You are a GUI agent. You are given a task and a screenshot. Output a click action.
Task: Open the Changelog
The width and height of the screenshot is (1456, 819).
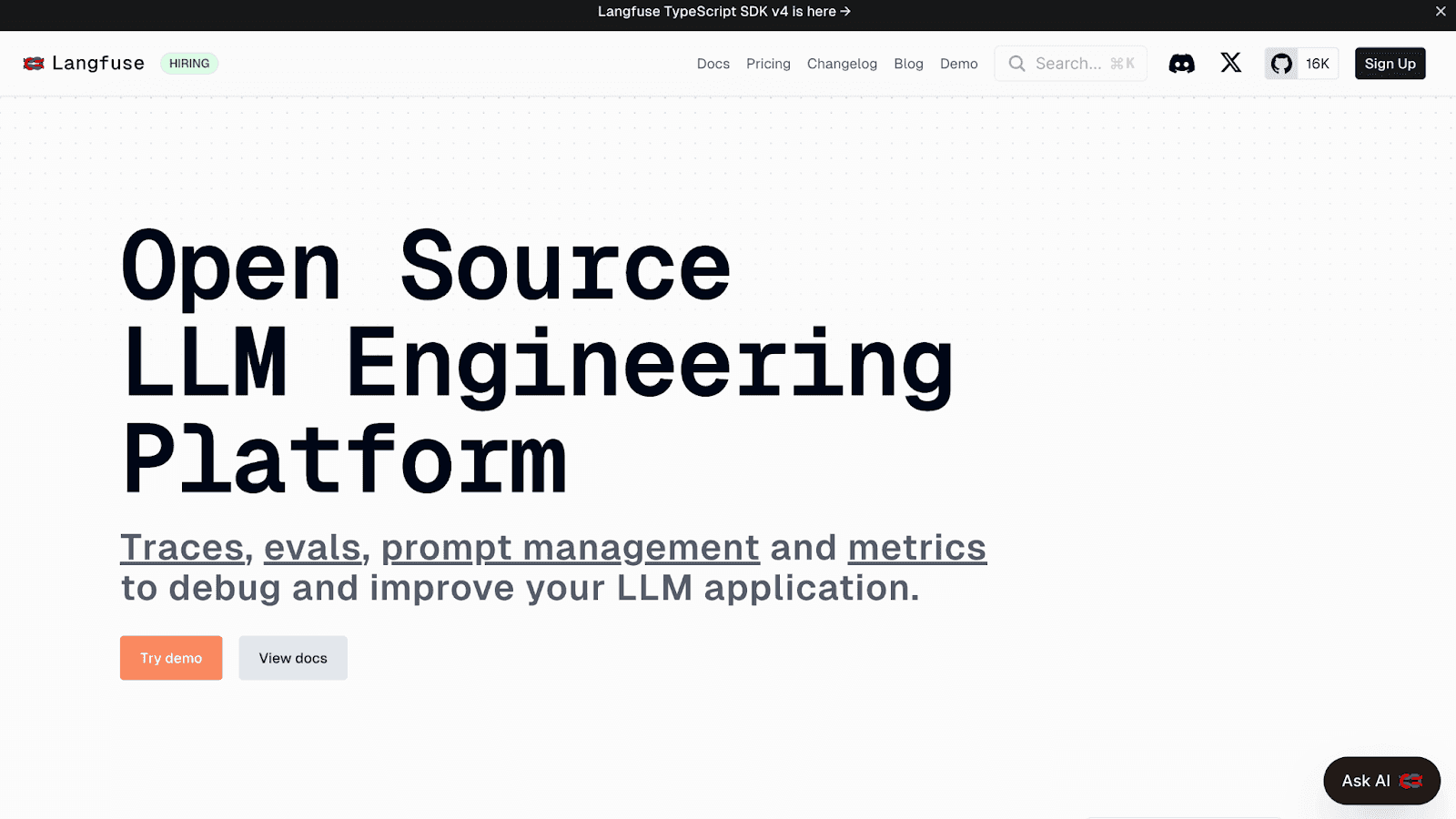pos(842,64)
